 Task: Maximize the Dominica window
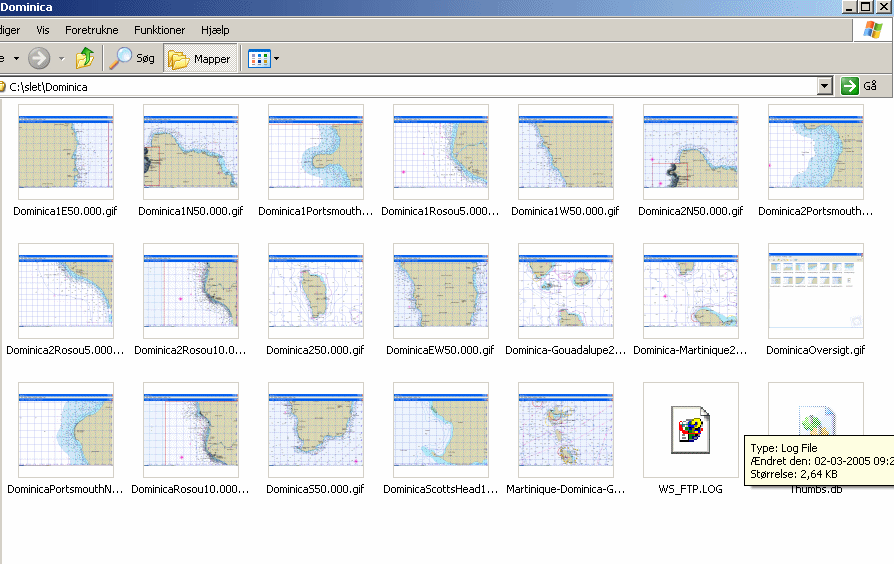tap(865, 7)
